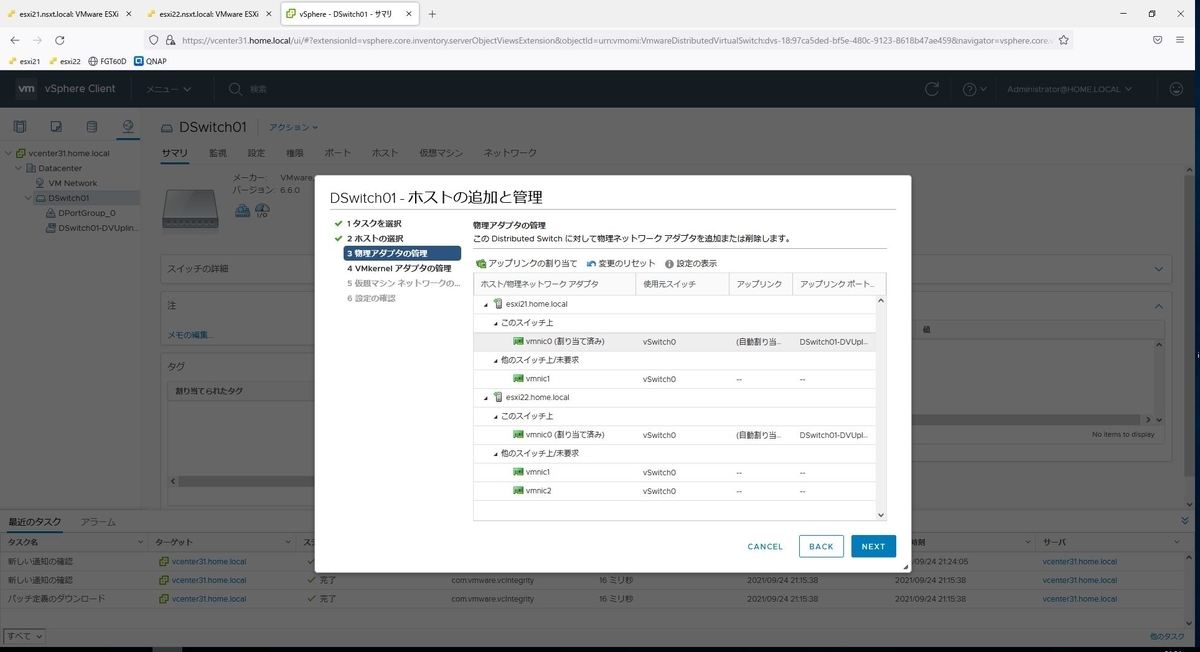Switch to the 権限 tab
The height and width of the screenshot is (652, 1200).
[295, 153]
